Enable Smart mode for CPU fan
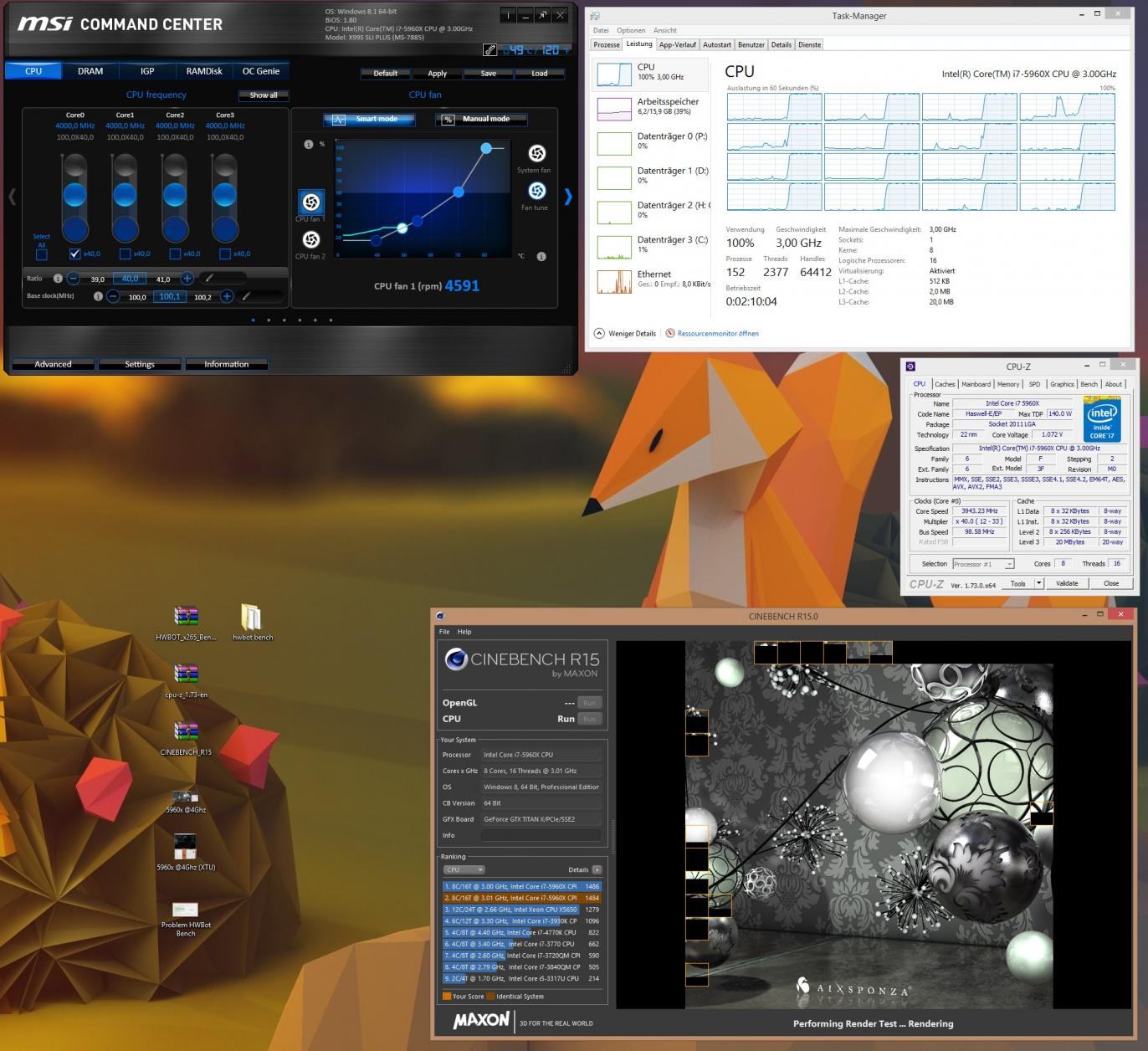The width and height of the screenshot is (1148, 1051). (369, 119)
